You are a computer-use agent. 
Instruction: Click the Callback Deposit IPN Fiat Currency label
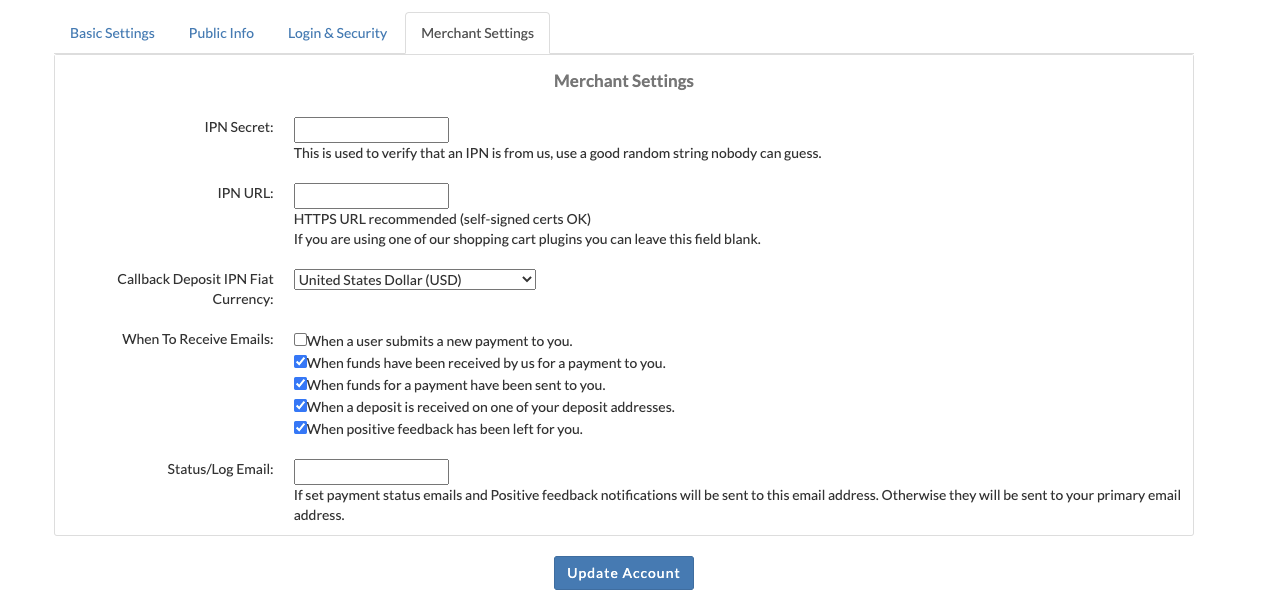[x=196, y=289]
